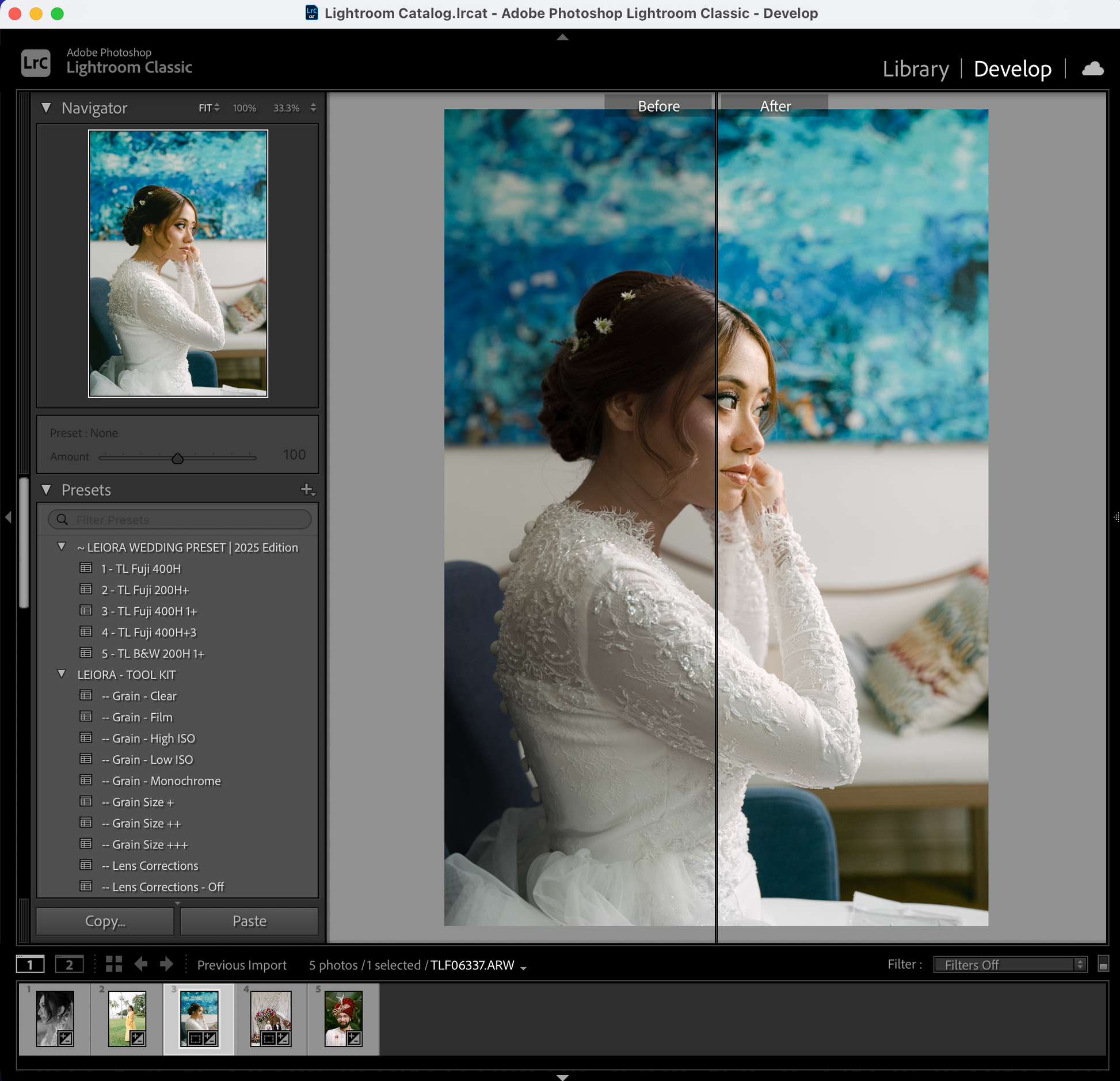Viewport: 1120px width, 1081px height.
Task: Select main window display button 1
Action: pyautogui.click(x=30, y=964)
